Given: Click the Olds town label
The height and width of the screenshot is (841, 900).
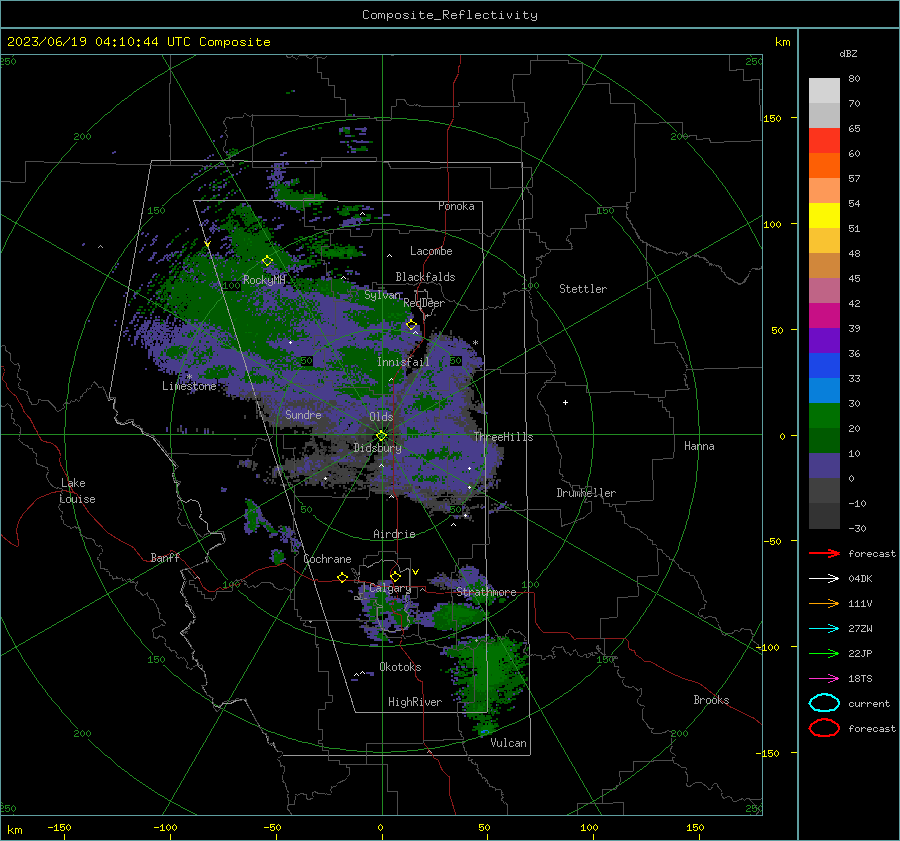Looking at the screenshot, I should pyautogui.click(x=381, y=417).
